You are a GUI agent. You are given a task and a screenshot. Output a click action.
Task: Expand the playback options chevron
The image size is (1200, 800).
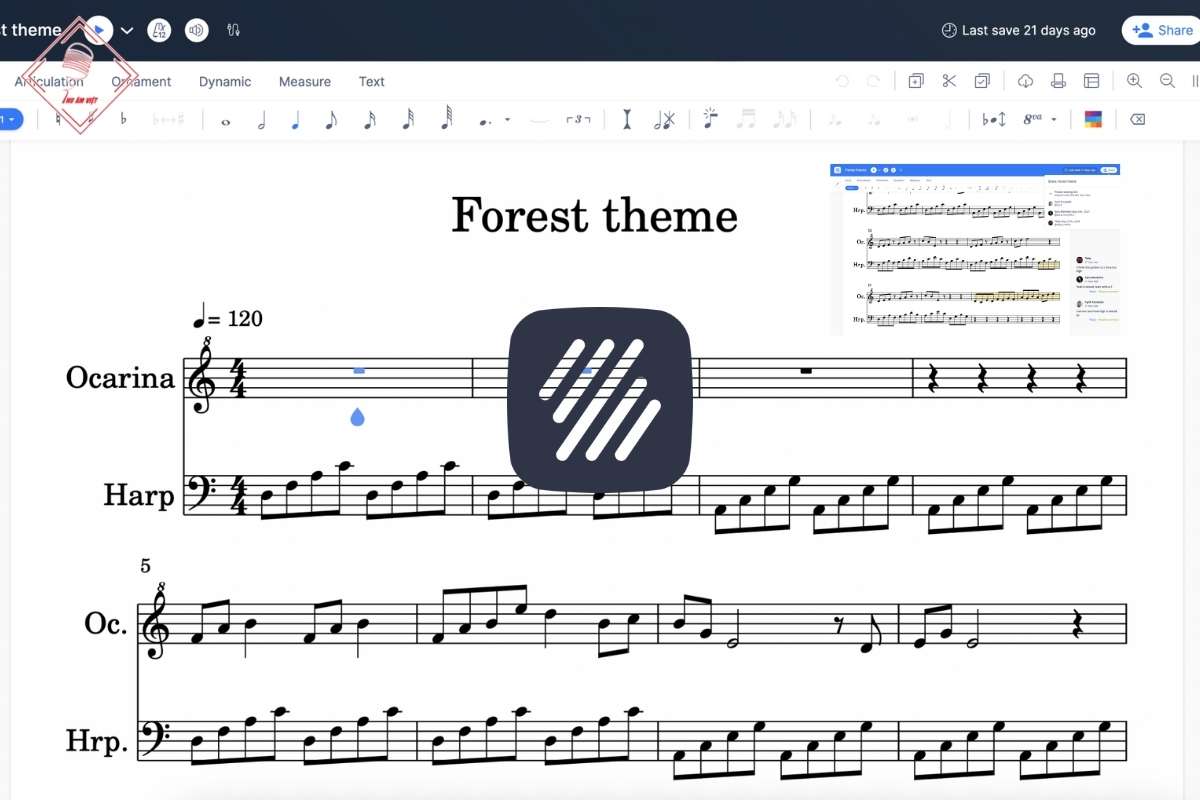tap(127, 30)
